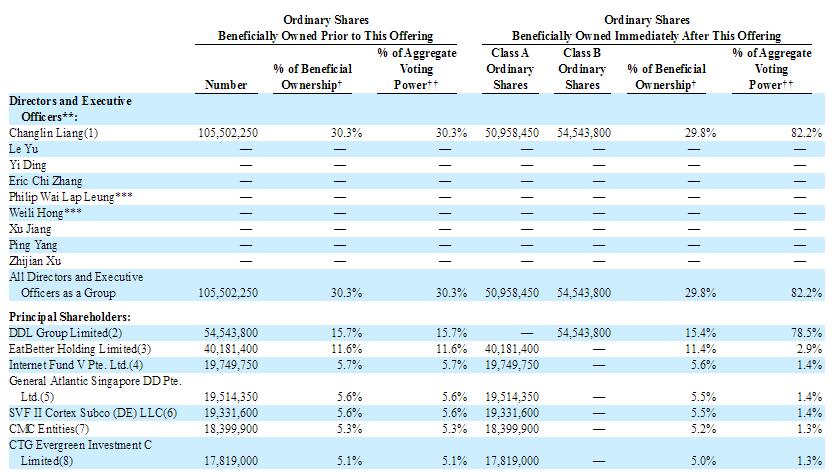The height and width of the screenshot is (473, 835).
Task: Select the 'Yi Ding' row name
Action: (x=28, y=165)
